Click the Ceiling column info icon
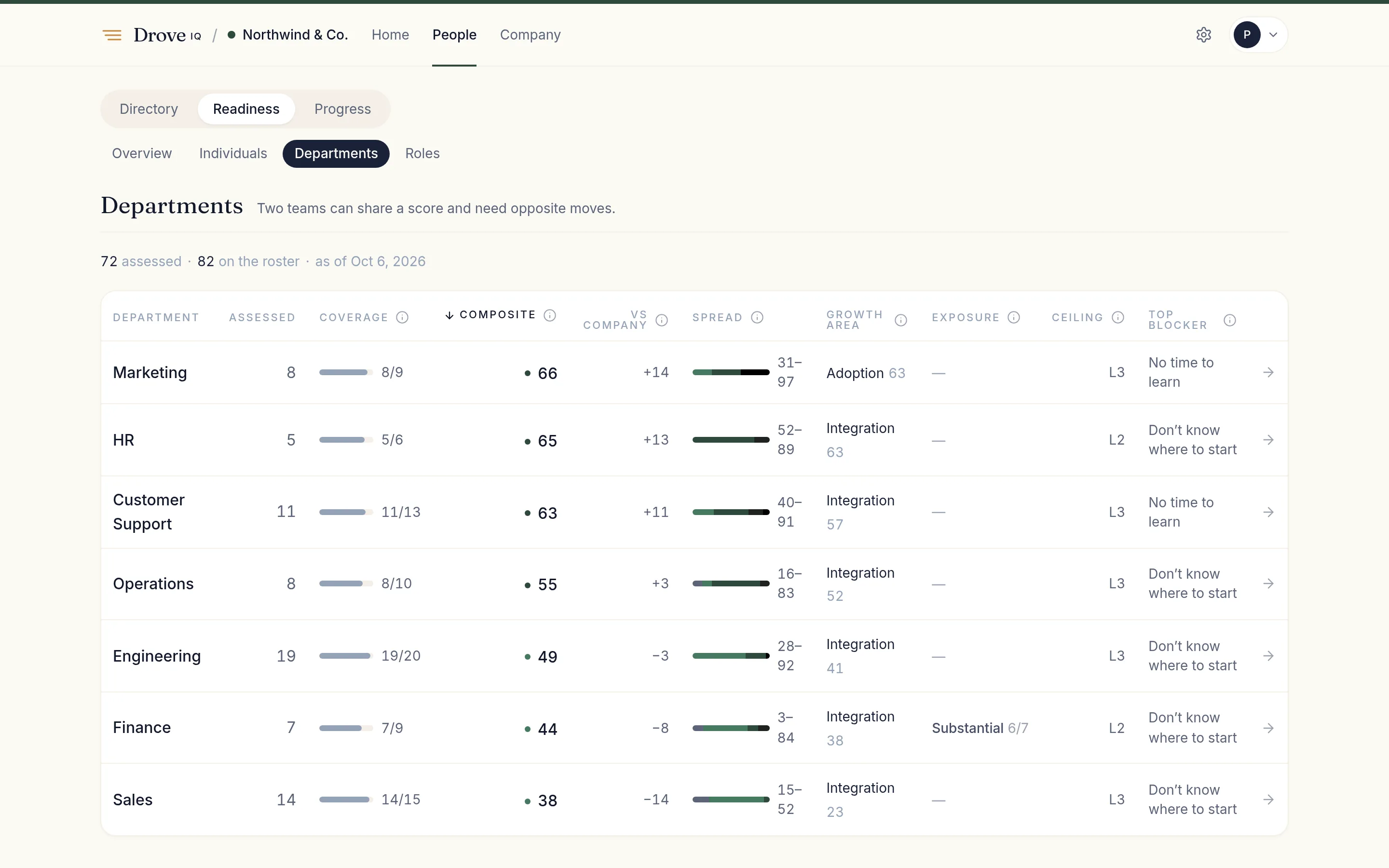 click(x=1118, y=317)
